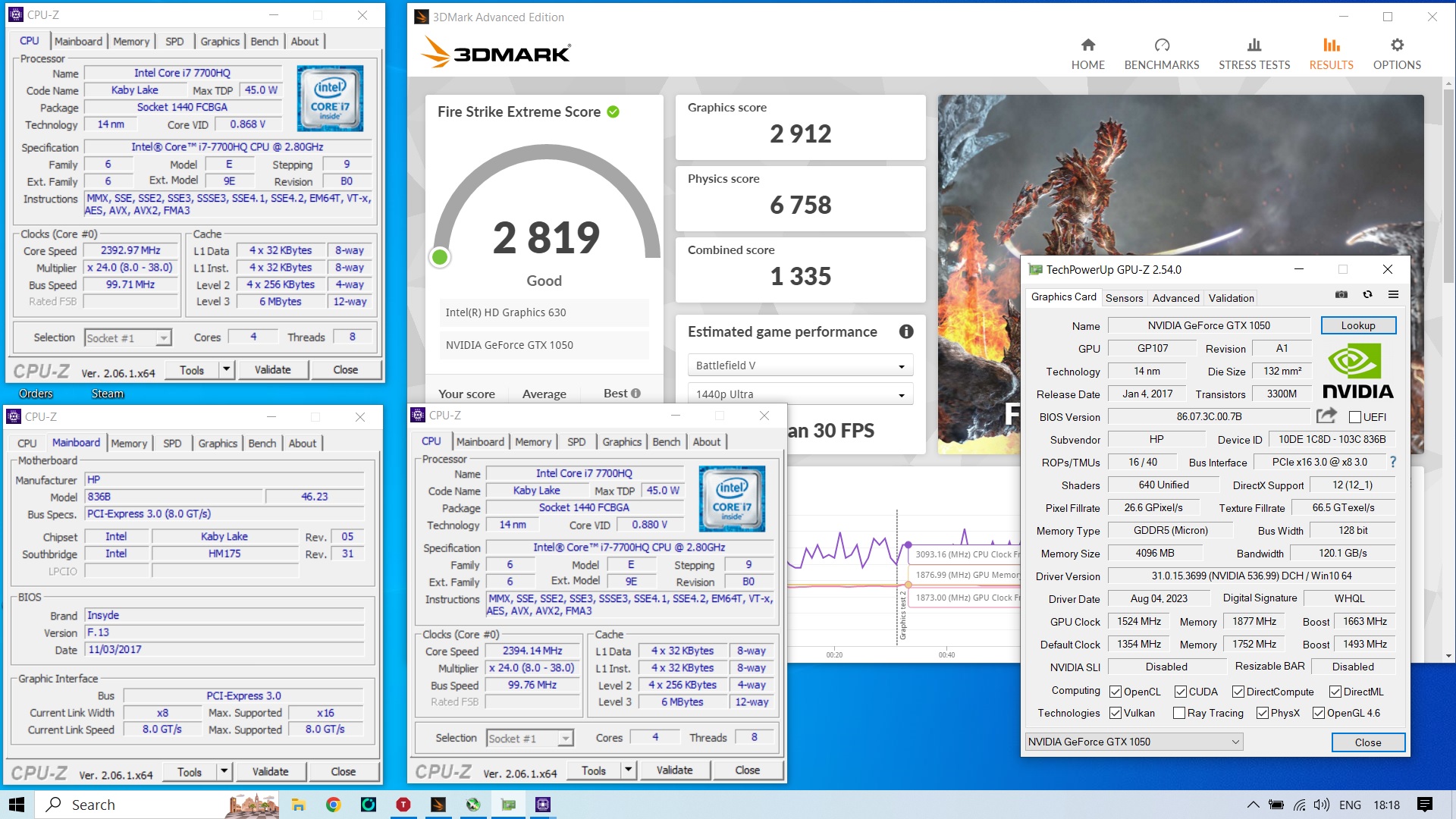Refresh GPU-Z data with refresh icon

[1367, 295]
